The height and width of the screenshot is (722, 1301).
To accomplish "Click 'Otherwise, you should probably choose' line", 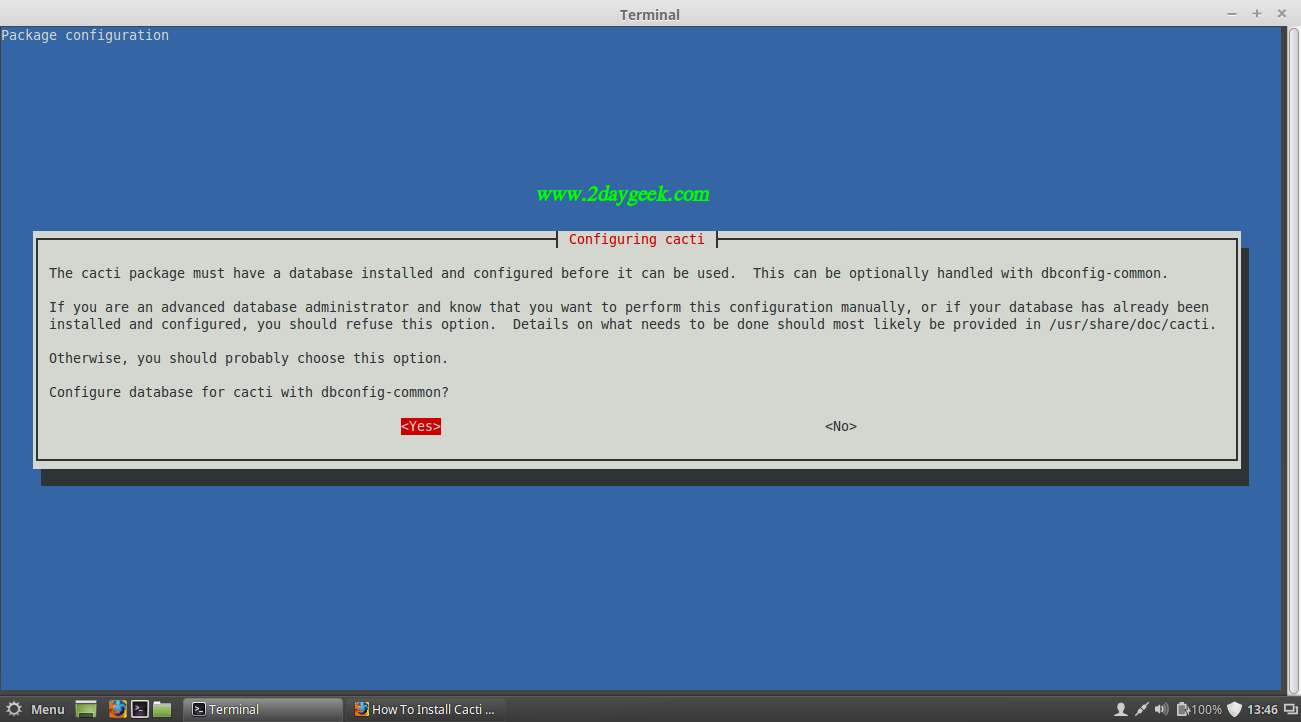I will pos(249,358).
